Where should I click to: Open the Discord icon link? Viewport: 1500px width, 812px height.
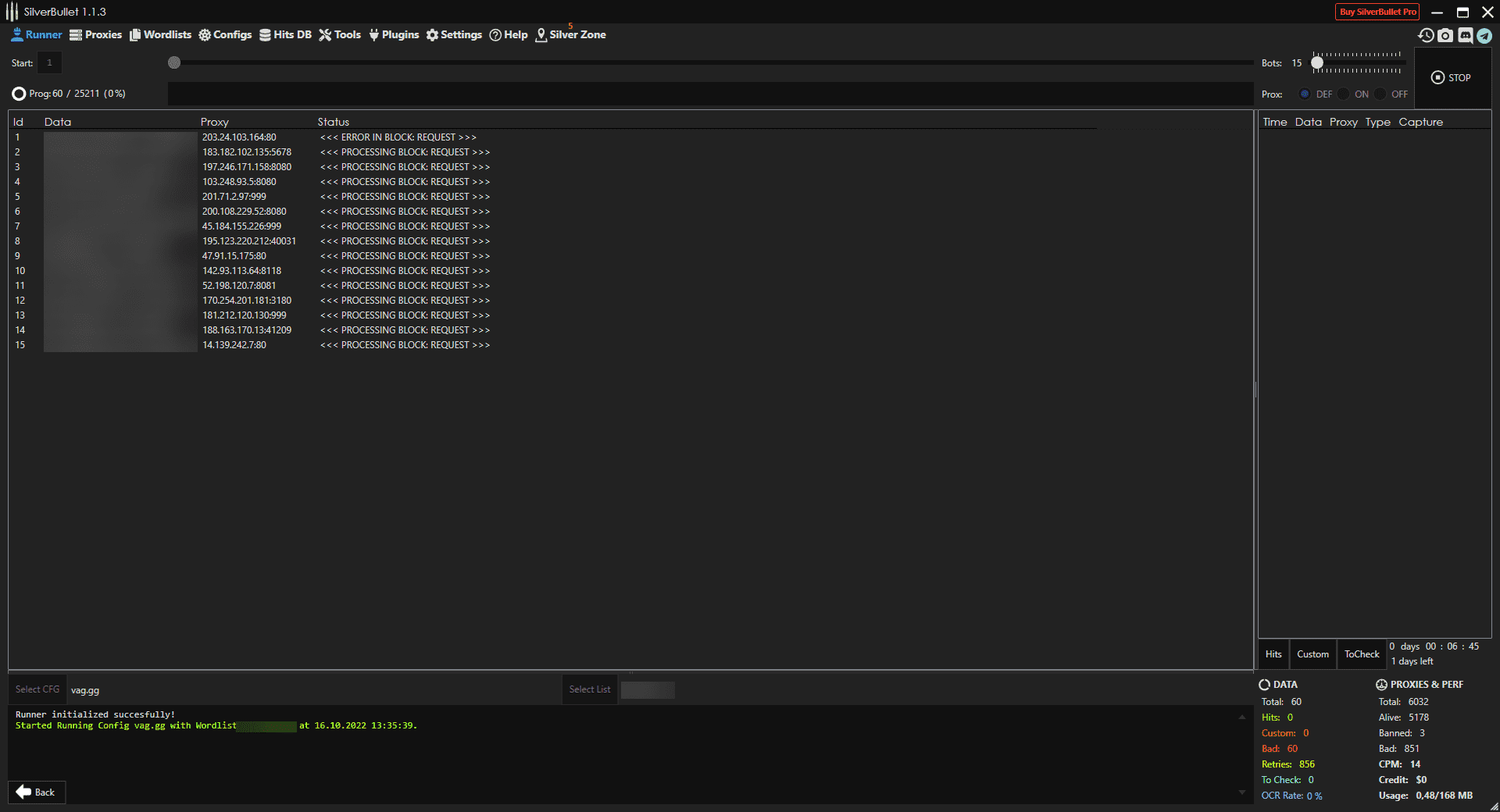click(1465, 35)
